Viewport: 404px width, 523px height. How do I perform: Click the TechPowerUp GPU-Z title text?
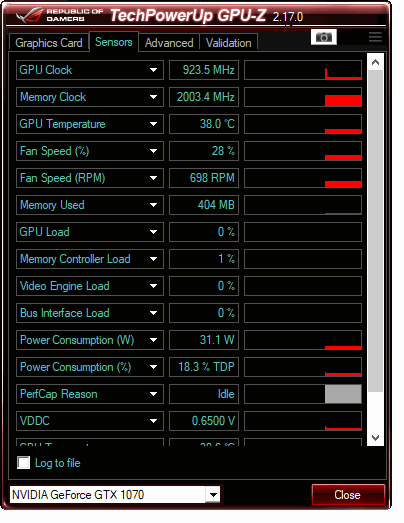click(x=188, y=15)
